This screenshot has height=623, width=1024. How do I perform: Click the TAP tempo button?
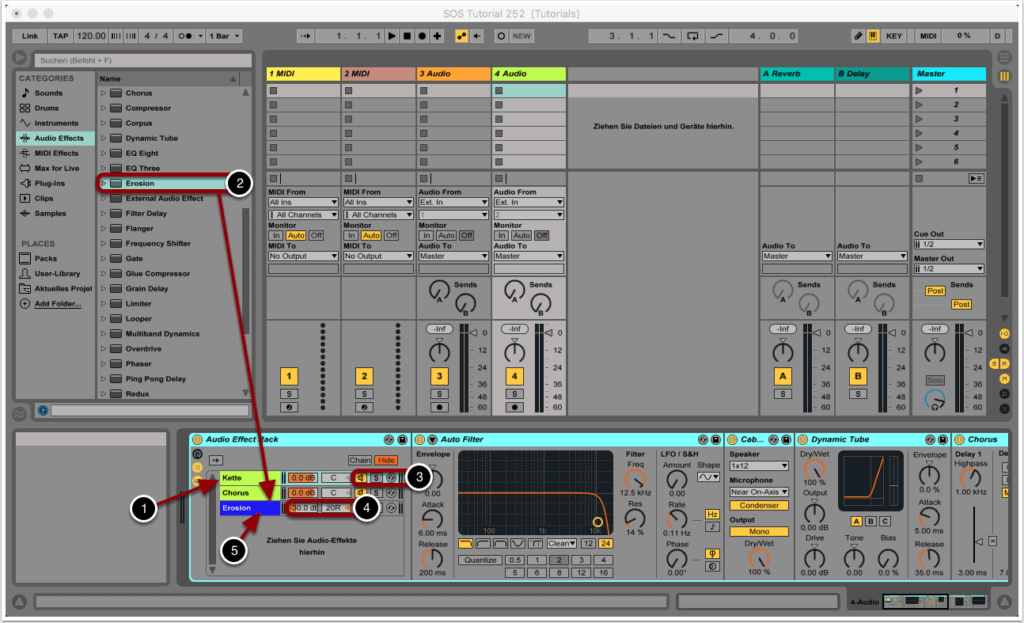pyautogui.click(x=60, y=36)
